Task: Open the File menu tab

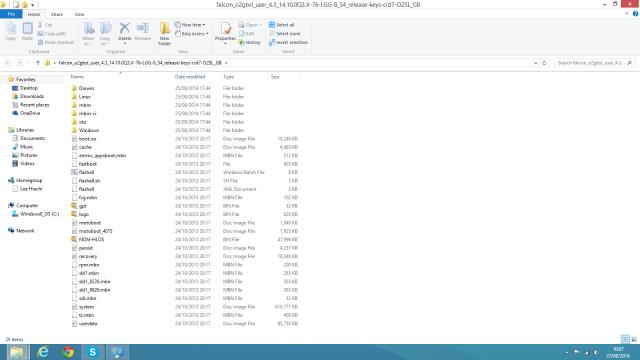Action: pyautogui.click(x=11, y=14)
